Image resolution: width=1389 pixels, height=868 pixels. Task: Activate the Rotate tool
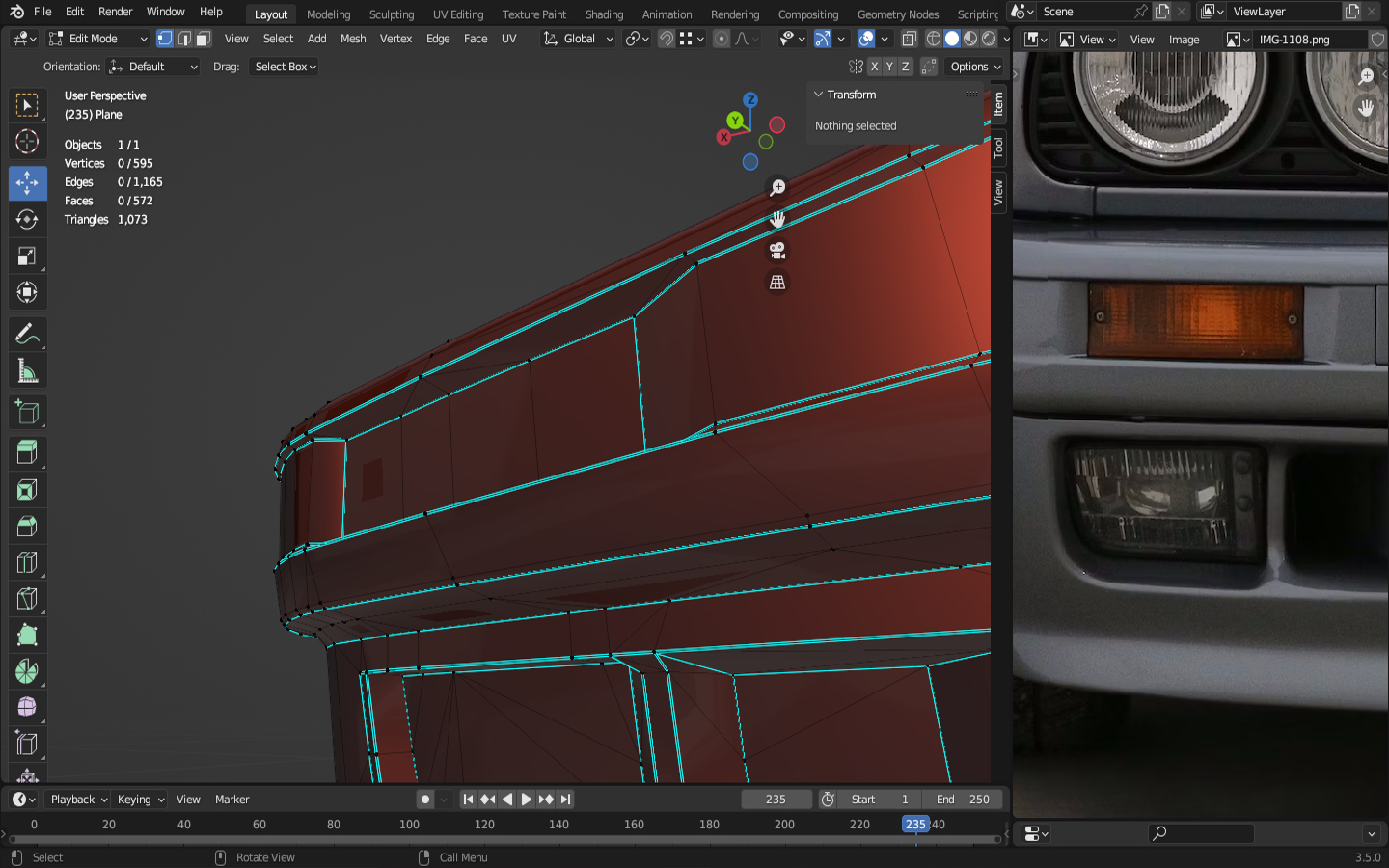(x=27, y=220)
